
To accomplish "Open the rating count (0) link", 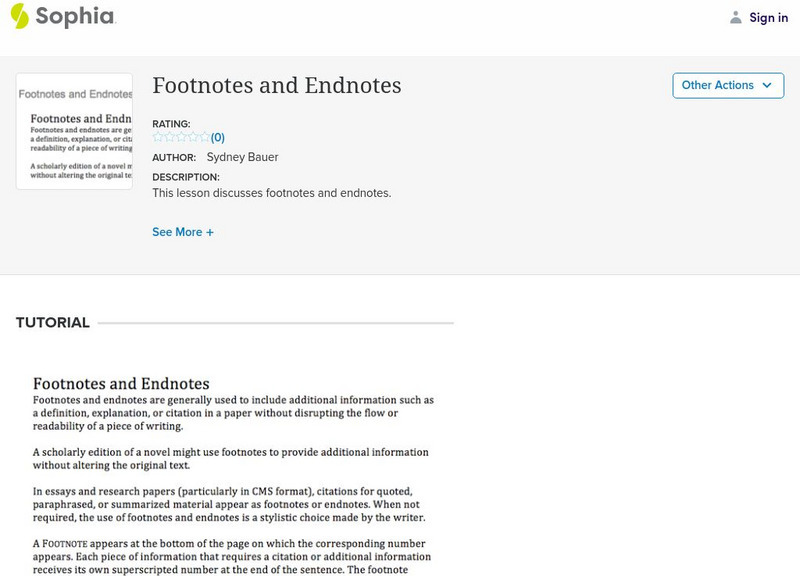I will 218,138.
